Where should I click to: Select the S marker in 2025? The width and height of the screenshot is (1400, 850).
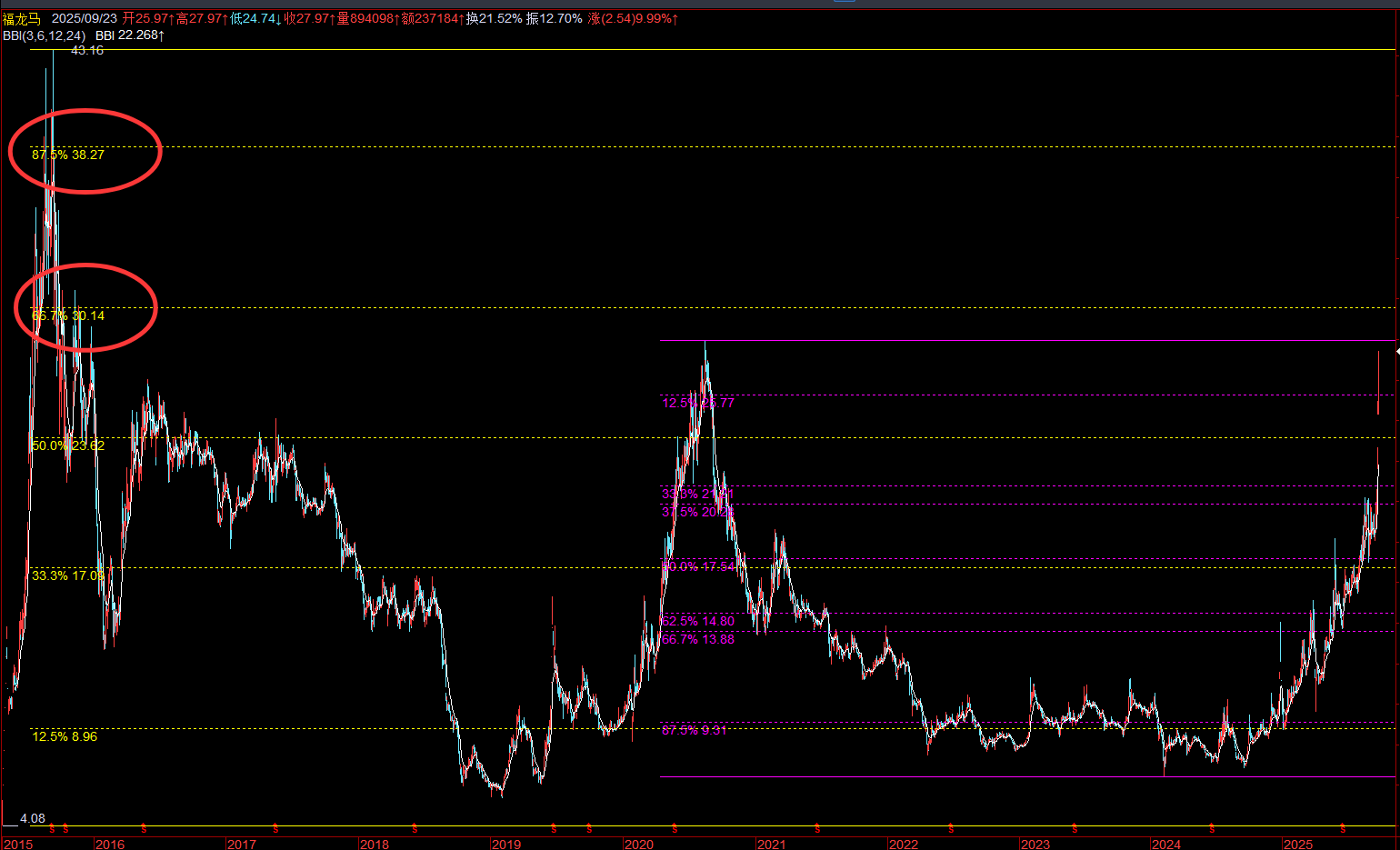(x=1344, y=828)
